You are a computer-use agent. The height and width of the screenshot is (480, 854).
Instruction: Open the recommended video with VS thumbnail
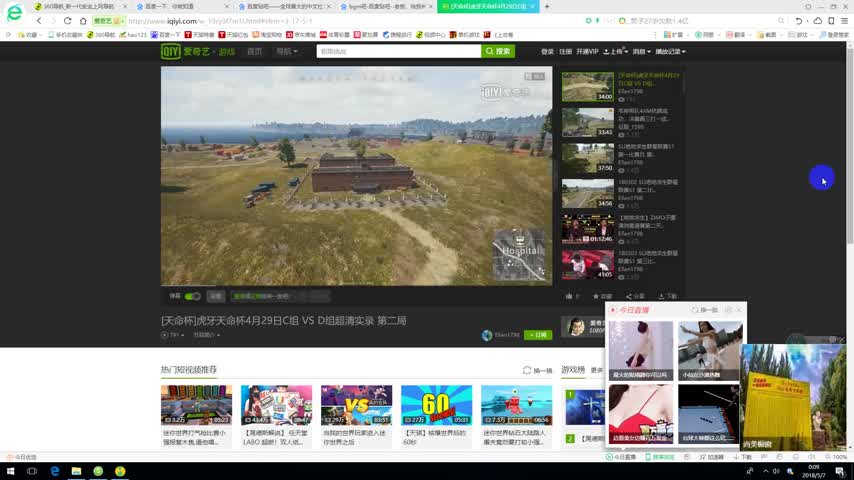pyautogui.click(x=356, y=405)
